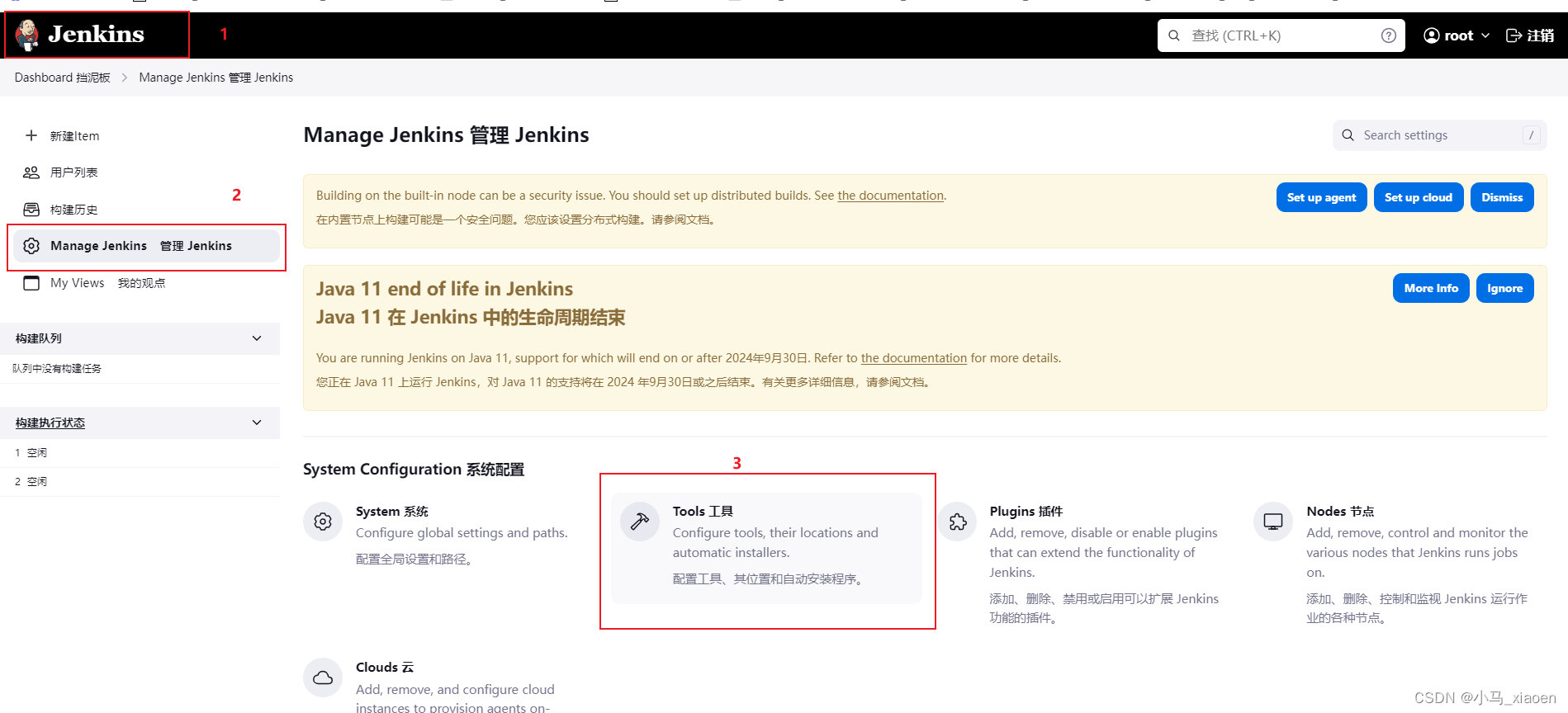Click the root username in header

tap(1458, 35)
